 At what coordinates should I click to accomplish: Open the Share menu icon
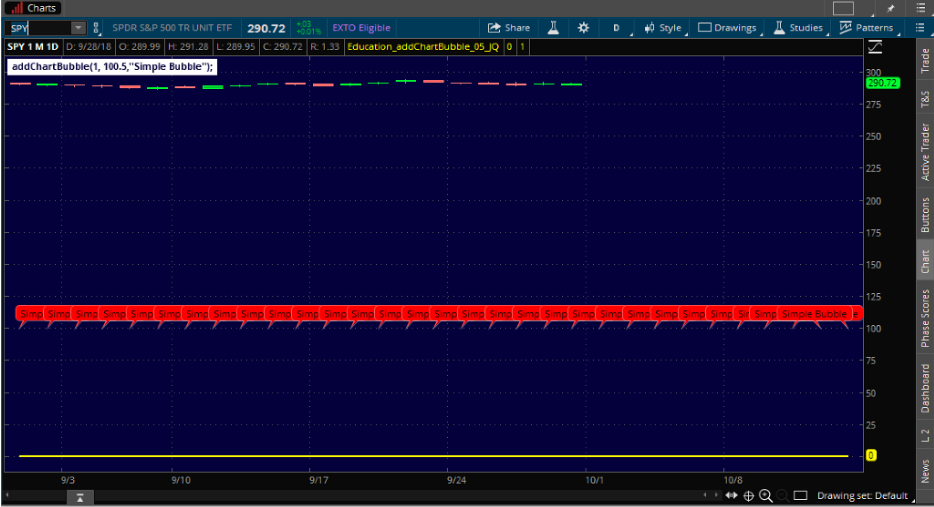[x=508, y=28]
